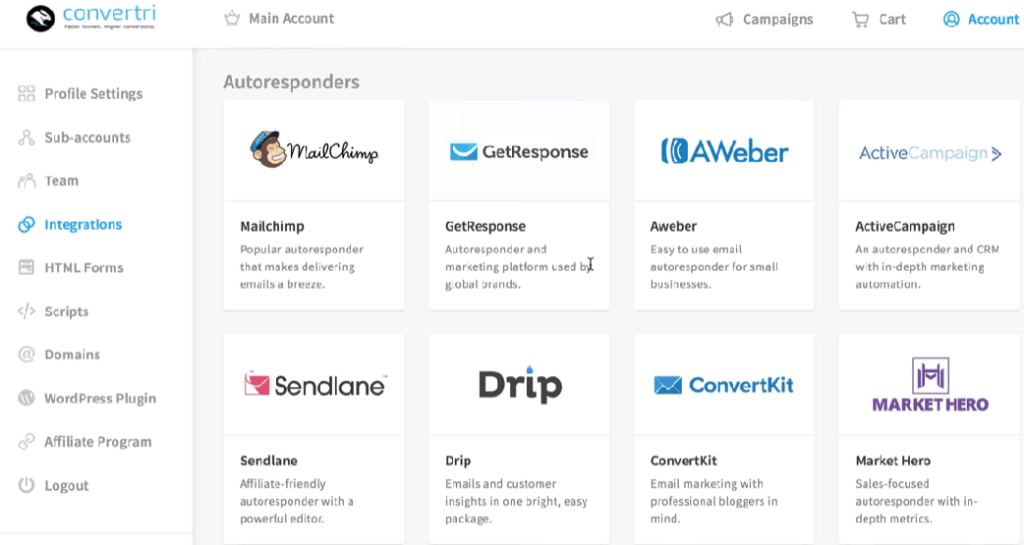The width and height of the screenshot is (1024, 545).
Task: Click the Team people icon
Action: (27, 181)
